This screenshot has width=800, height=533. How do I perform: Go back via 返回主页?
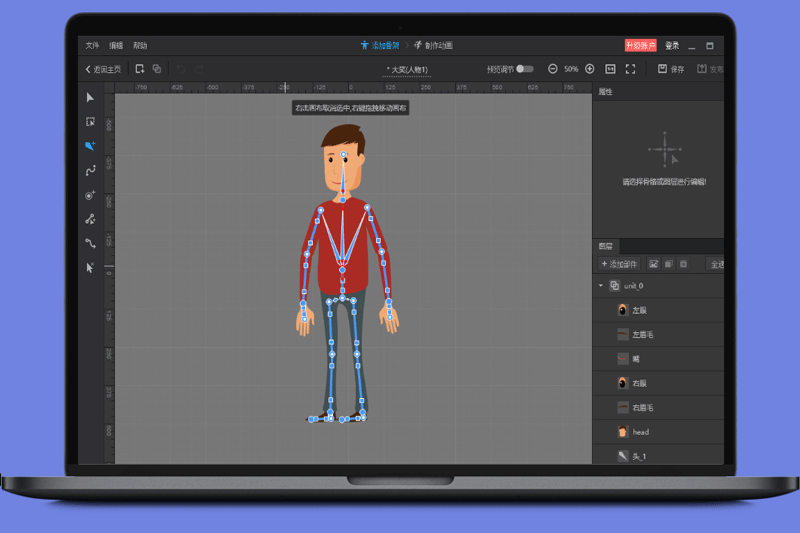103,69
